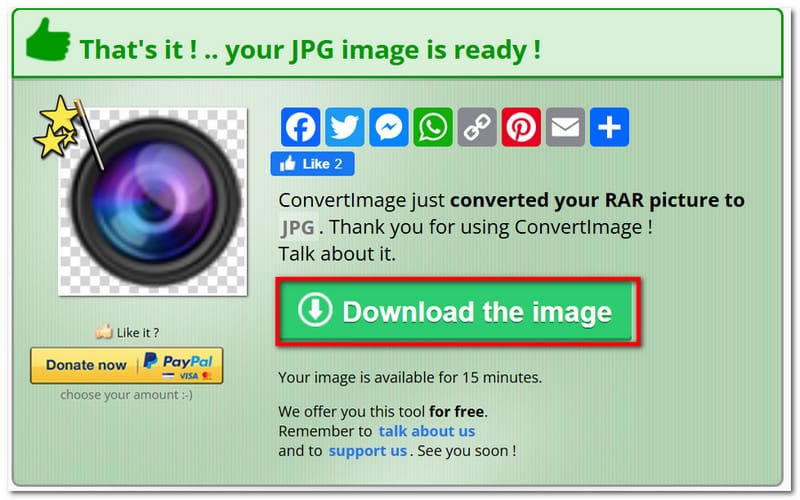Open the support us link
Image resolution: width=800 pixels, height=500 pixels.
click(x=367, y=451)
